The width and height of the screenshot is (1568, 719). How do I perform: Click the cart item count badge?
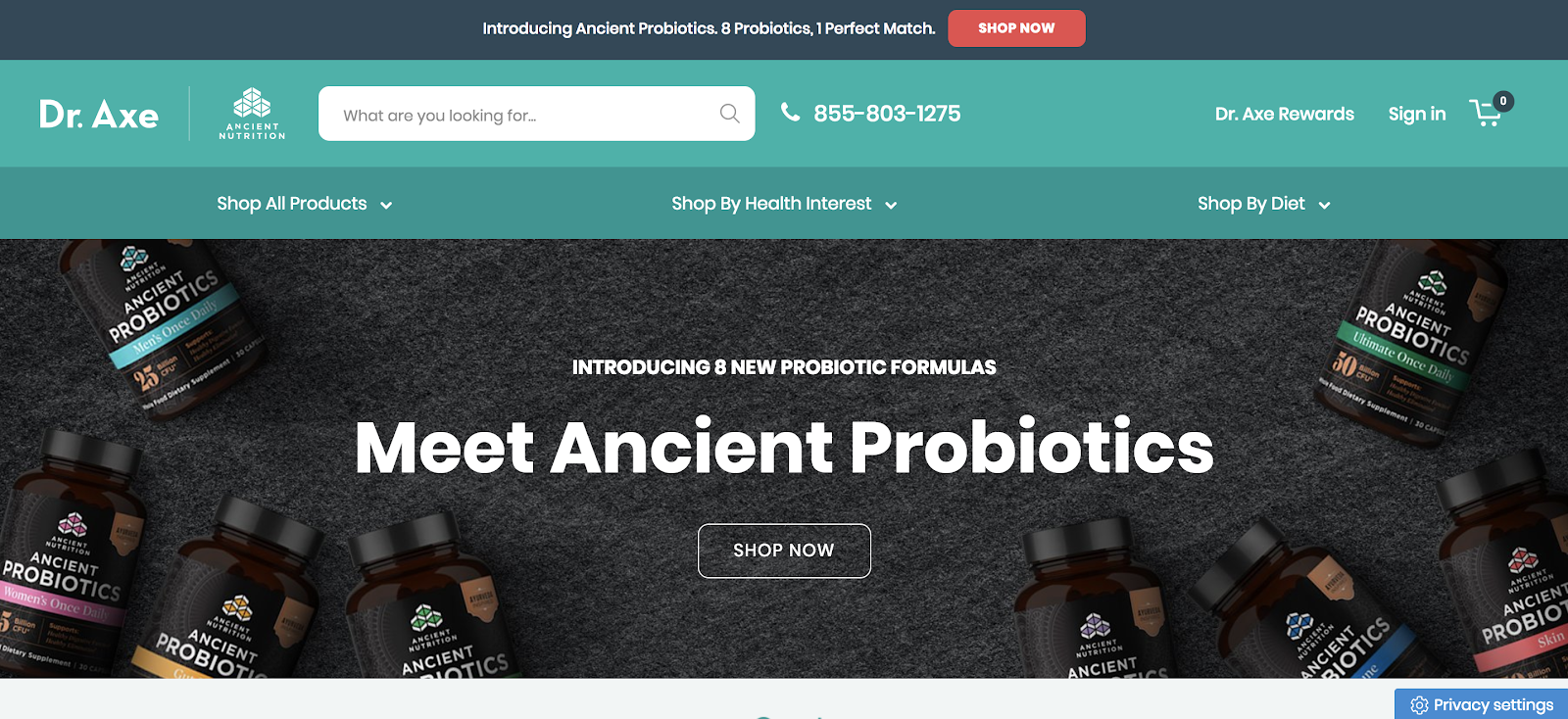(x=1503, y=101)
